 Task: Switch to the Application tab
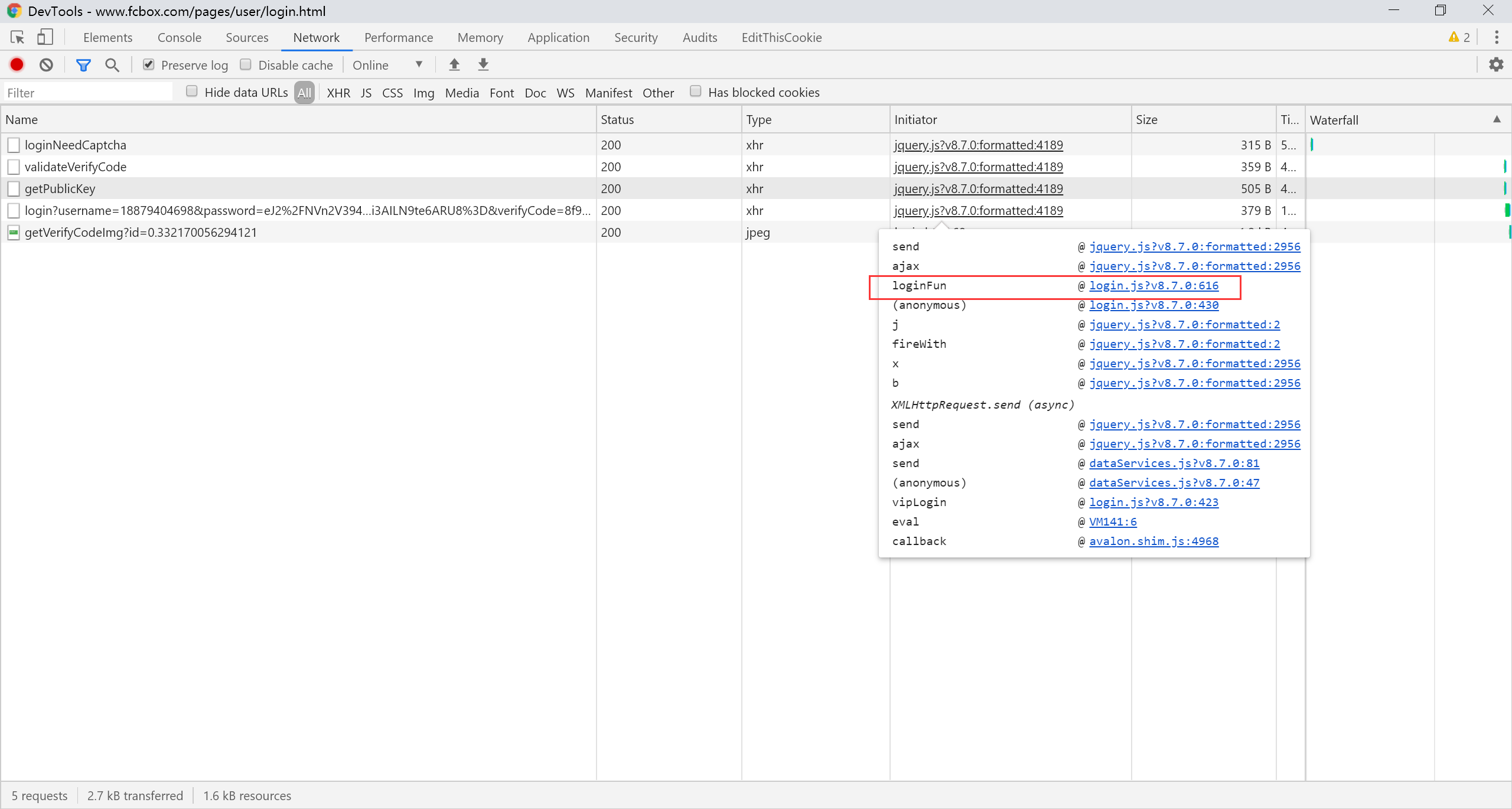tap(558, 38)
